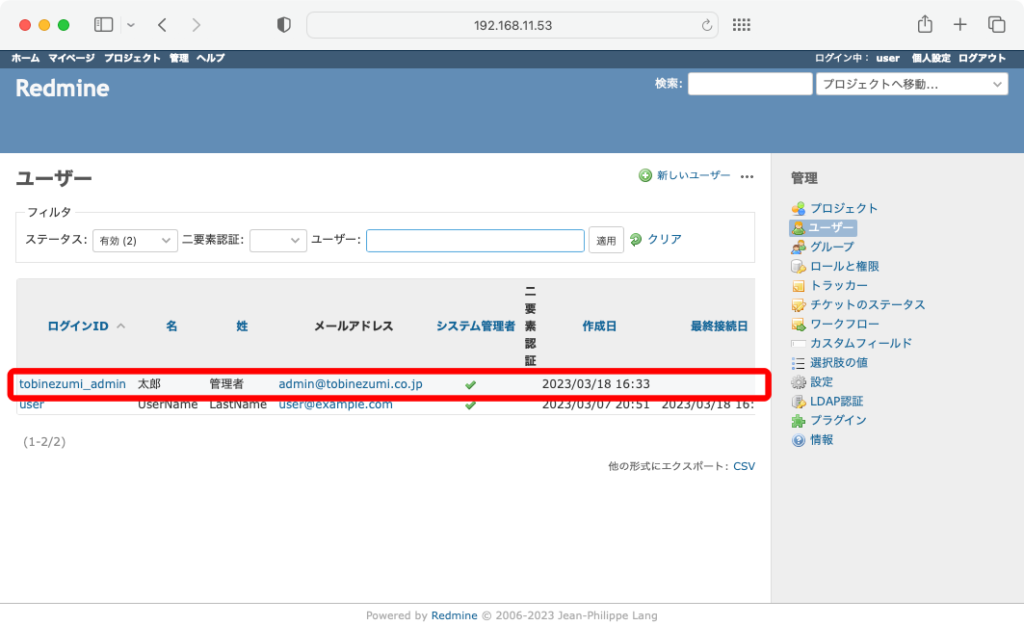Image resolution: width=1024 pixels, height=626 pixels.
Task: Click the (1-2/2) pagination count
Action: point(44,442)
